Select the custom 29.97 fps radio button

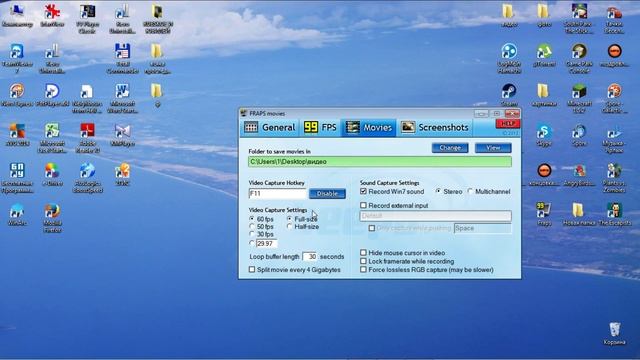252,243
